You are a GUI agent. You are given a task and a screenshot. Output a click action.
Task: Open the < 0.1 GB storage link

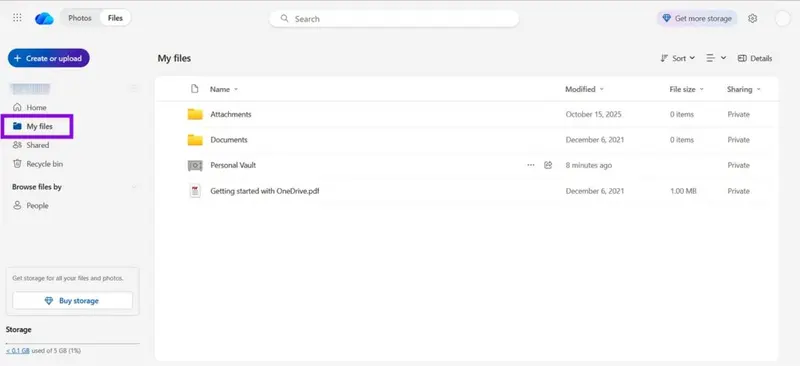(17, 351)
